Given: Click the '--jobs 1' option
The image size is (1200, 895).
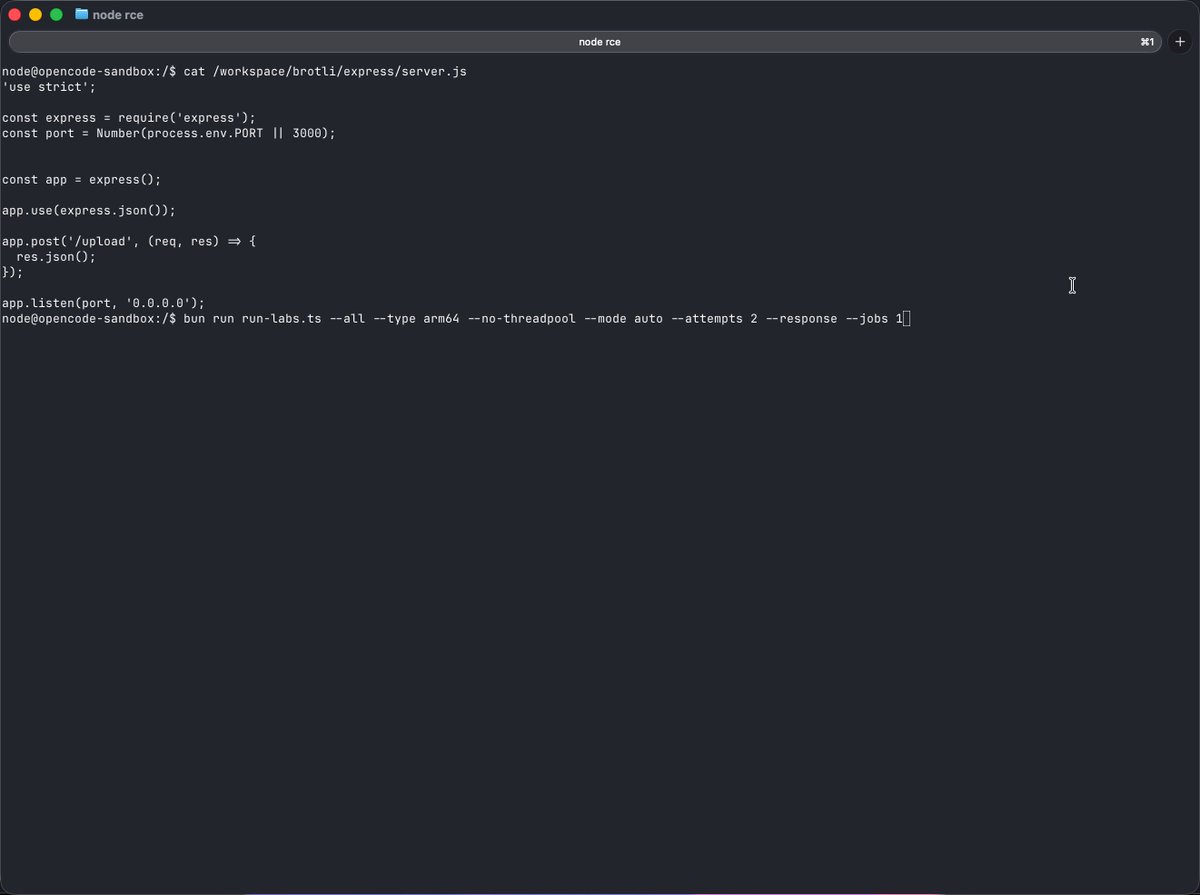Looking at the screenshot, I should click(x=874, y=318).
